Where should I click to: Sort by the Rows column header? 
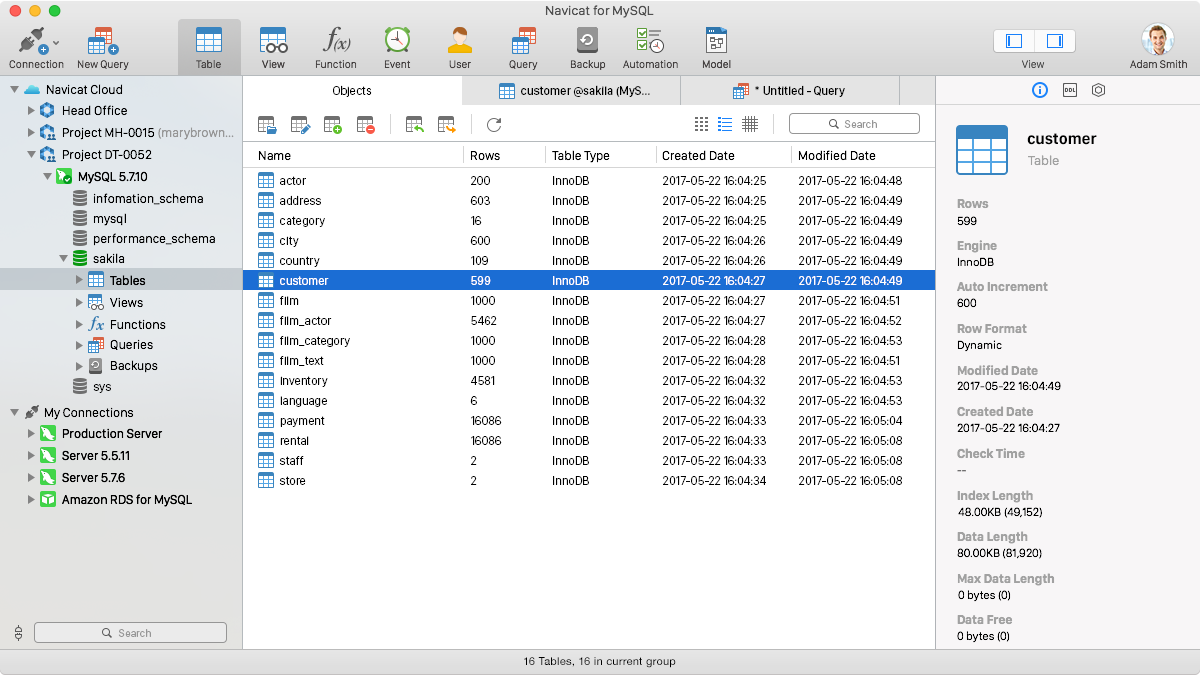(505, 155)
